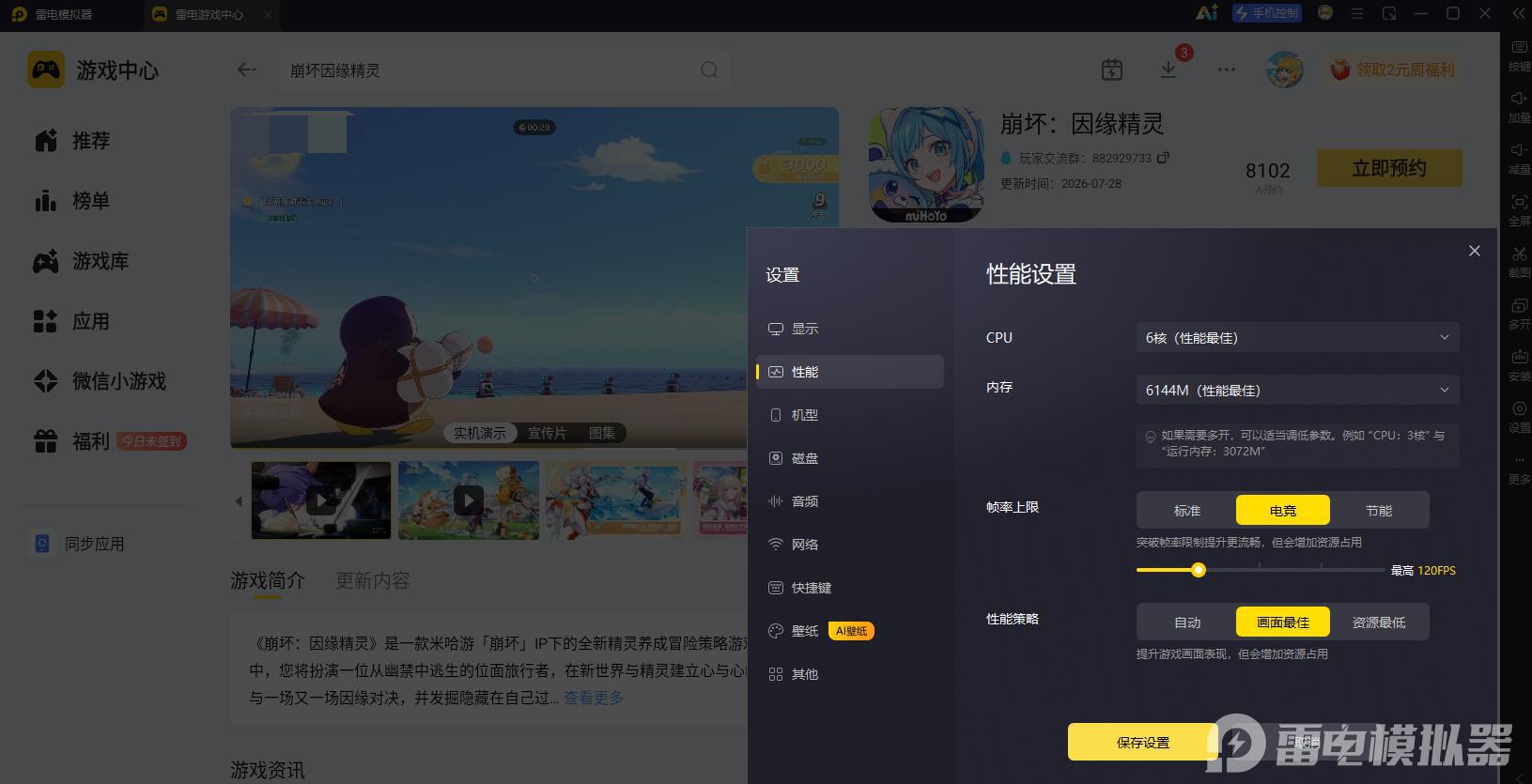Go back using the arrow beside search
Image resolution: width=1532 pixels, height=784 pixels.
(x=247, y=69)
